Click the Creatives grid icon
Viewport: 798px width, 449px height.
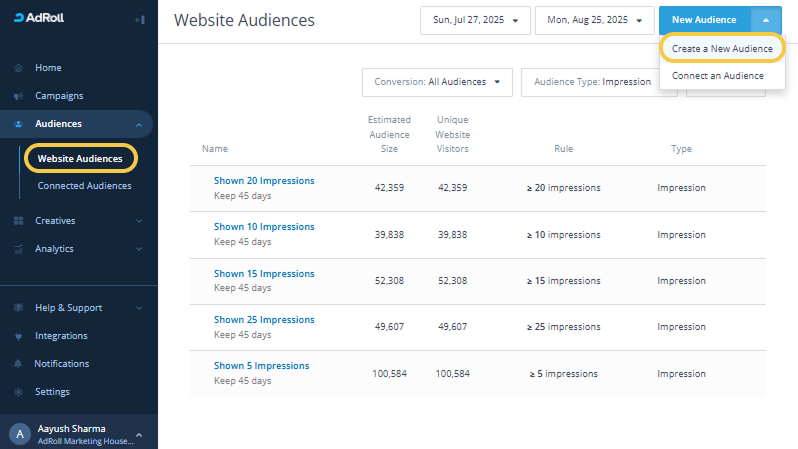19,221
